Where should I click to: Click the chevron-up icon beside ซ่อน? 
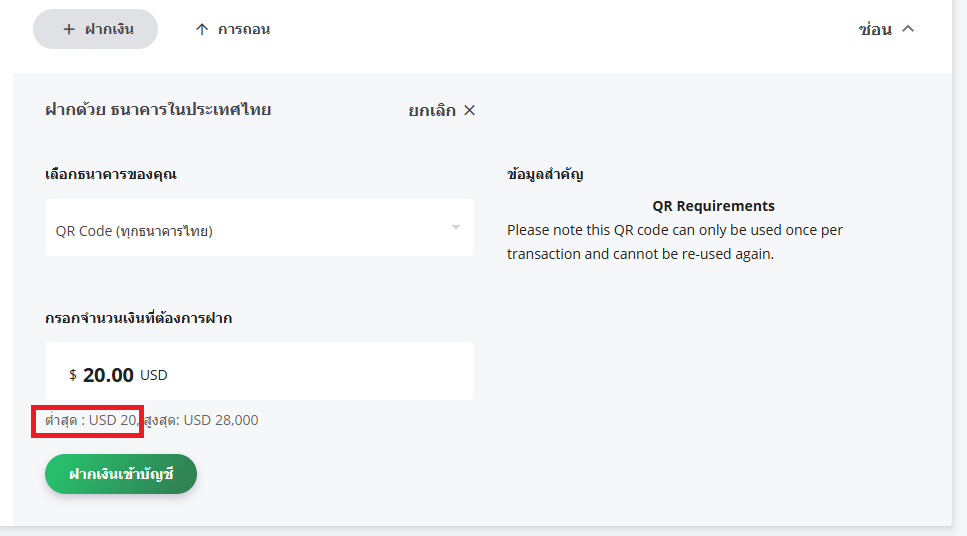(908, 29)
